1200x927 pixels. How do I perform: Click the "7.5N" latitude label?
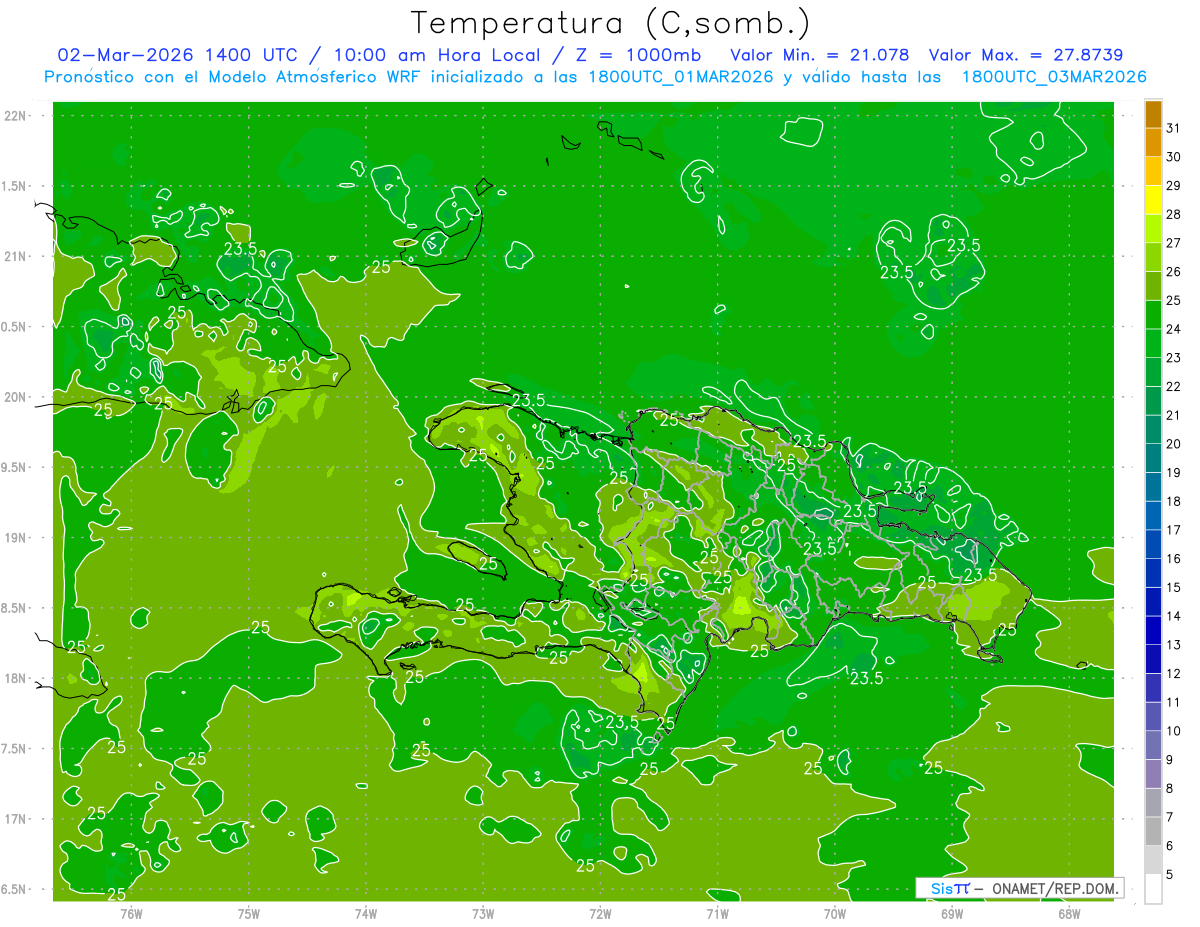click(15, 749)
